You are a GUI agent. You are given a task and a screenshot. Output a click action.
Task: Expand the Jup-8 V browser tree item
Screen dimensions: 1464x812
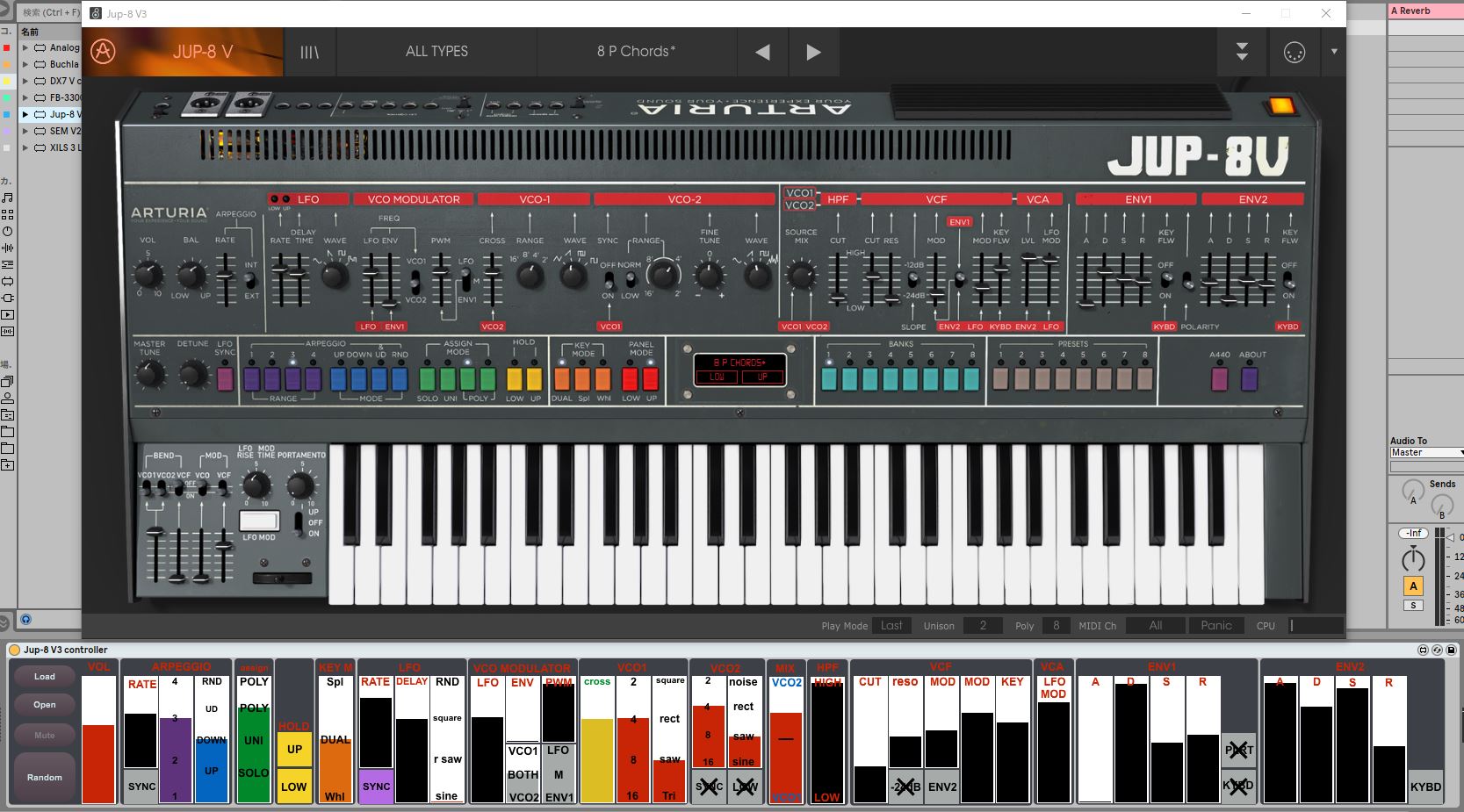click(25, 114)
